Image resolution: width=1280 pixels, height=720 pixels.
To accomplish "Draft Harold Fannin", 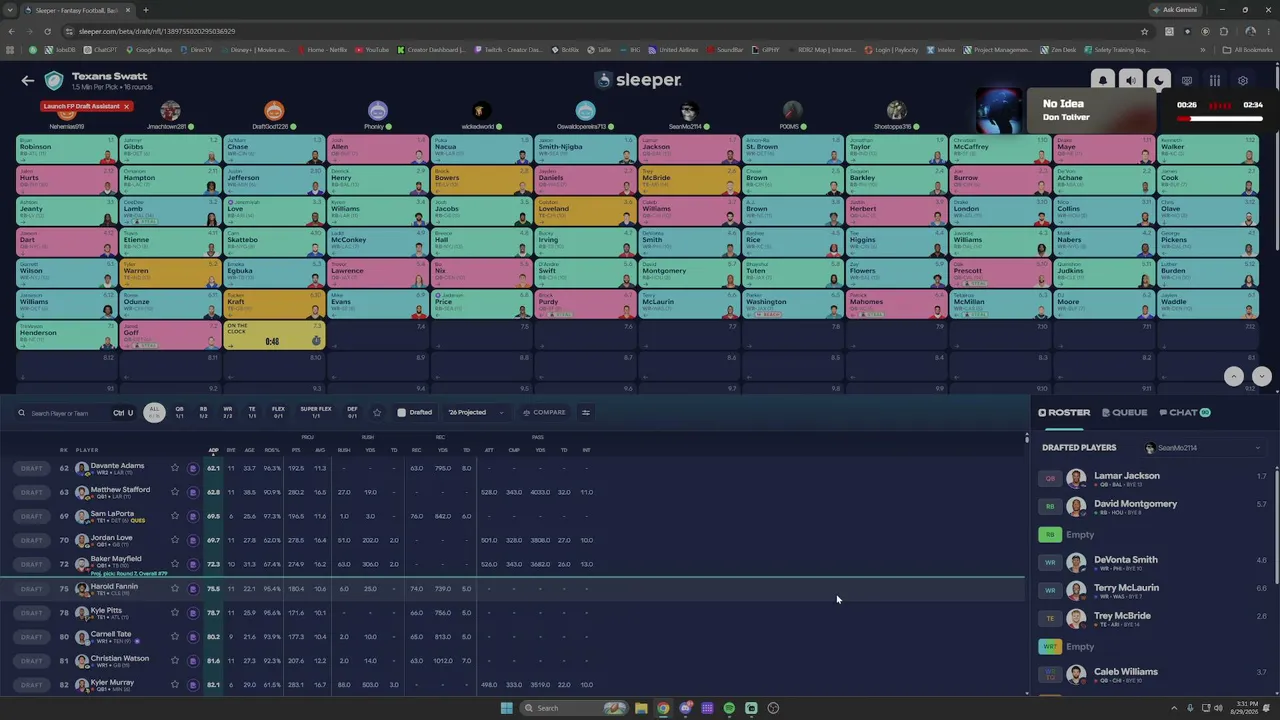I will (32, 589).
